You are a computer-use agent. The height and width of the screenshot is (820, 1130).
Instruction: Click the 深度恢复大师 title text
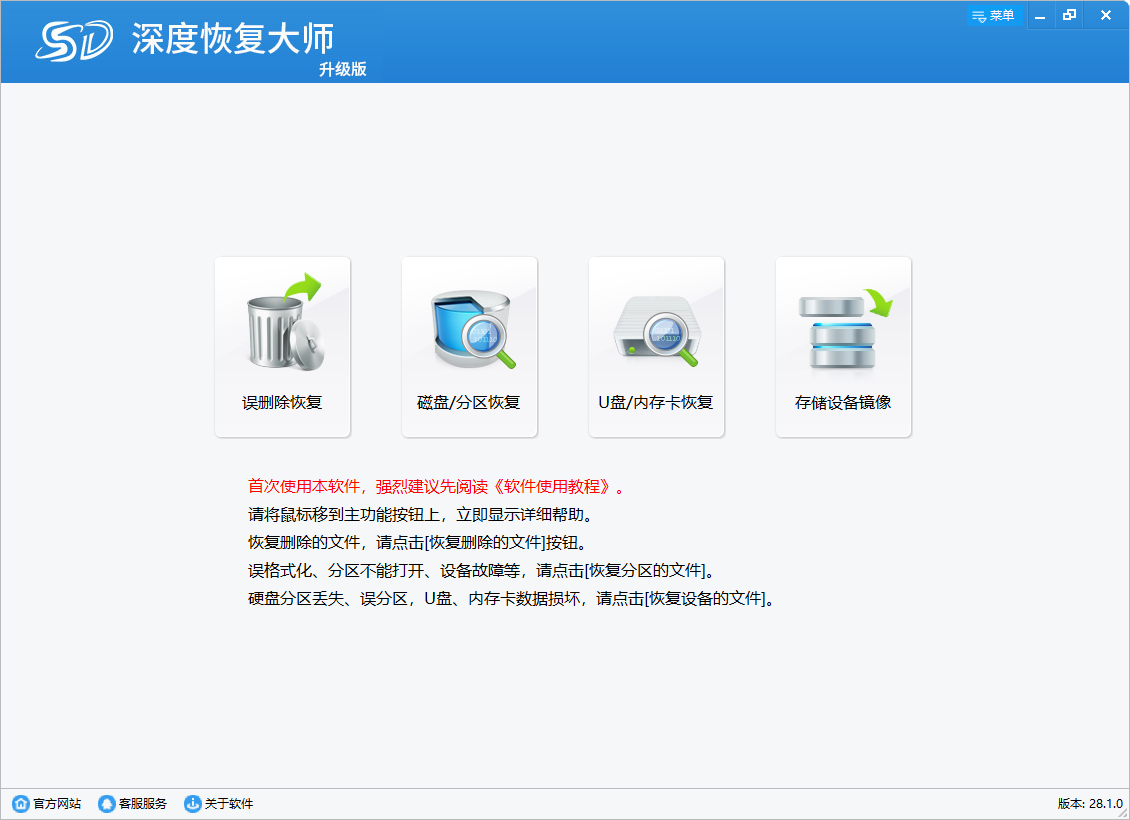[x=232, y=38]
